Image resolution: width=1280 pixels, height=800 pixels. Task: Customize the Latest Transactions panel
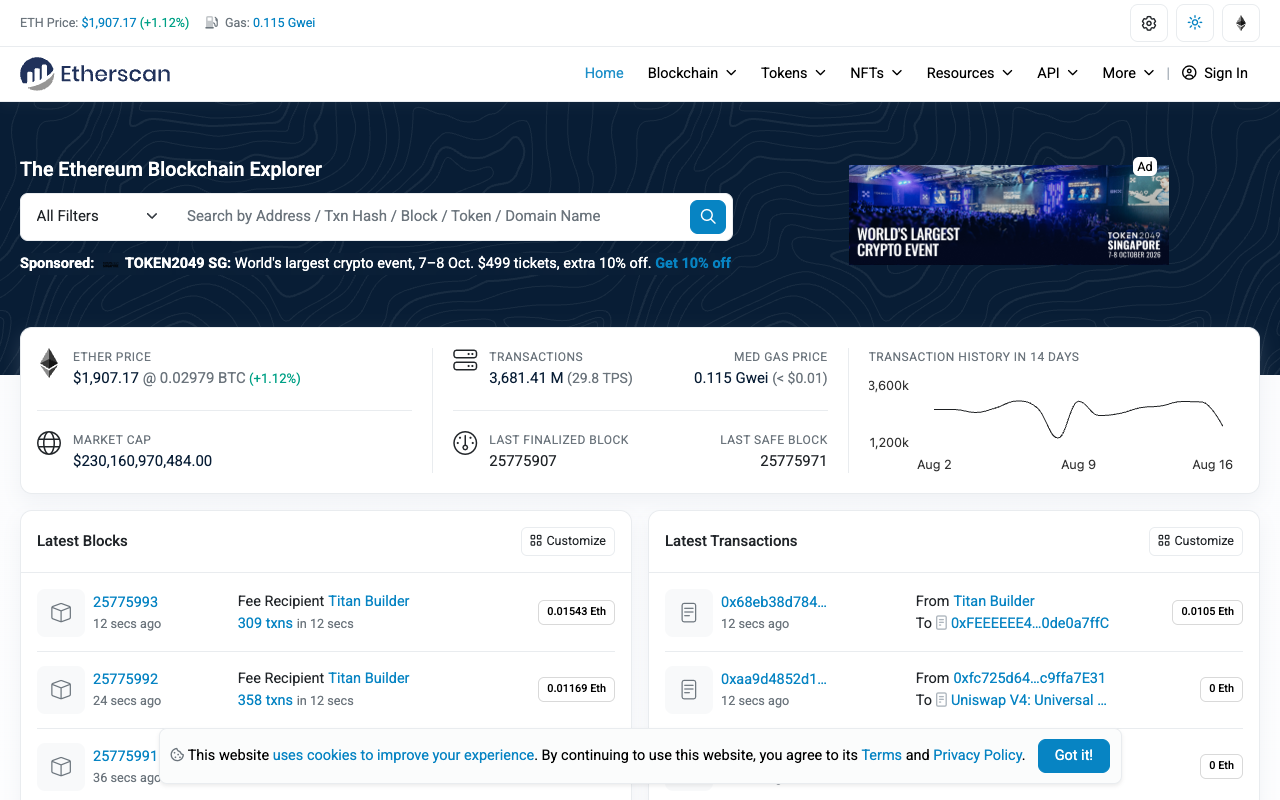[x=1196, y=541]
